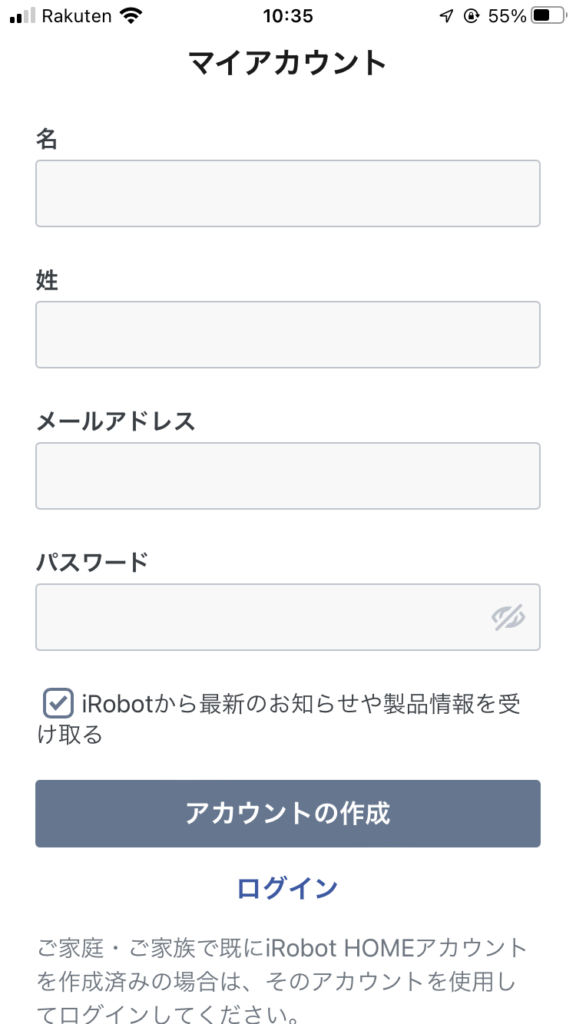
Task: Tap the 10:35 clock in status bar
Action: (288, 16)
